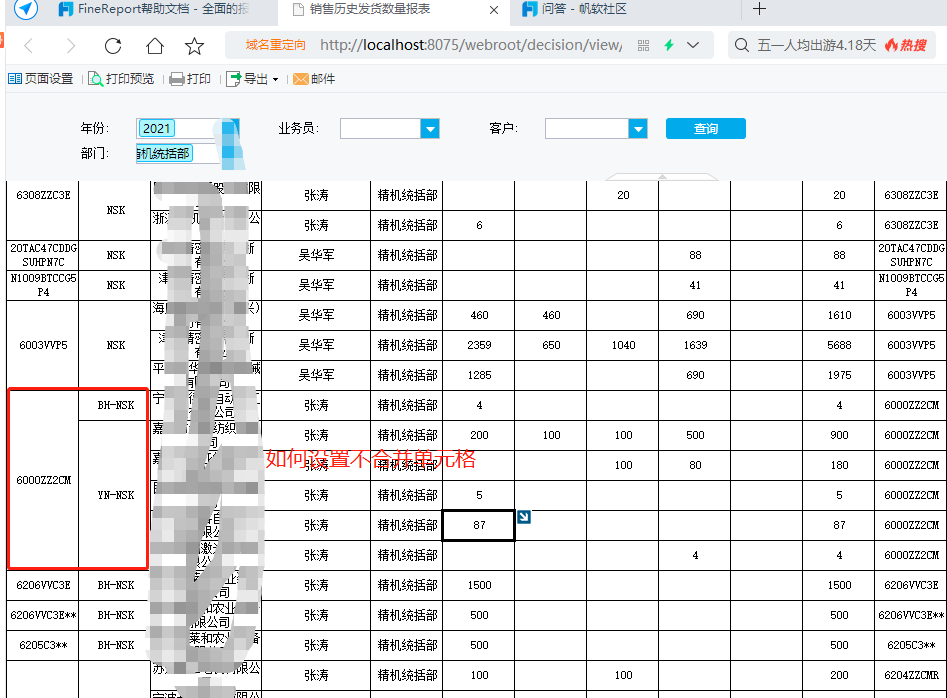
Task: Click the 年份 input field with 2021
Action: click(175, 128)
